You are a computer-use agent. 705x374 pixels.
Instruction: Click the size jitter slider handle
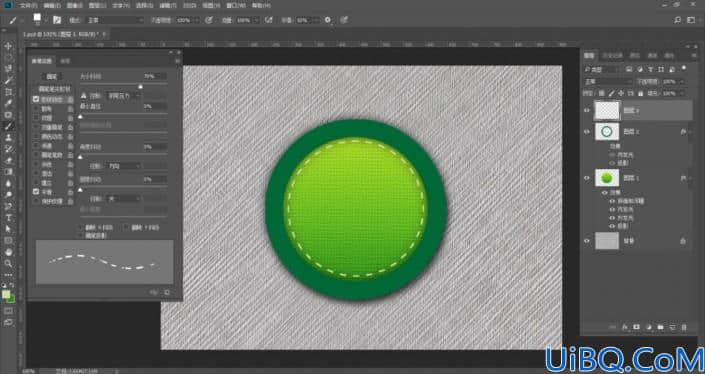click(140, 86)
